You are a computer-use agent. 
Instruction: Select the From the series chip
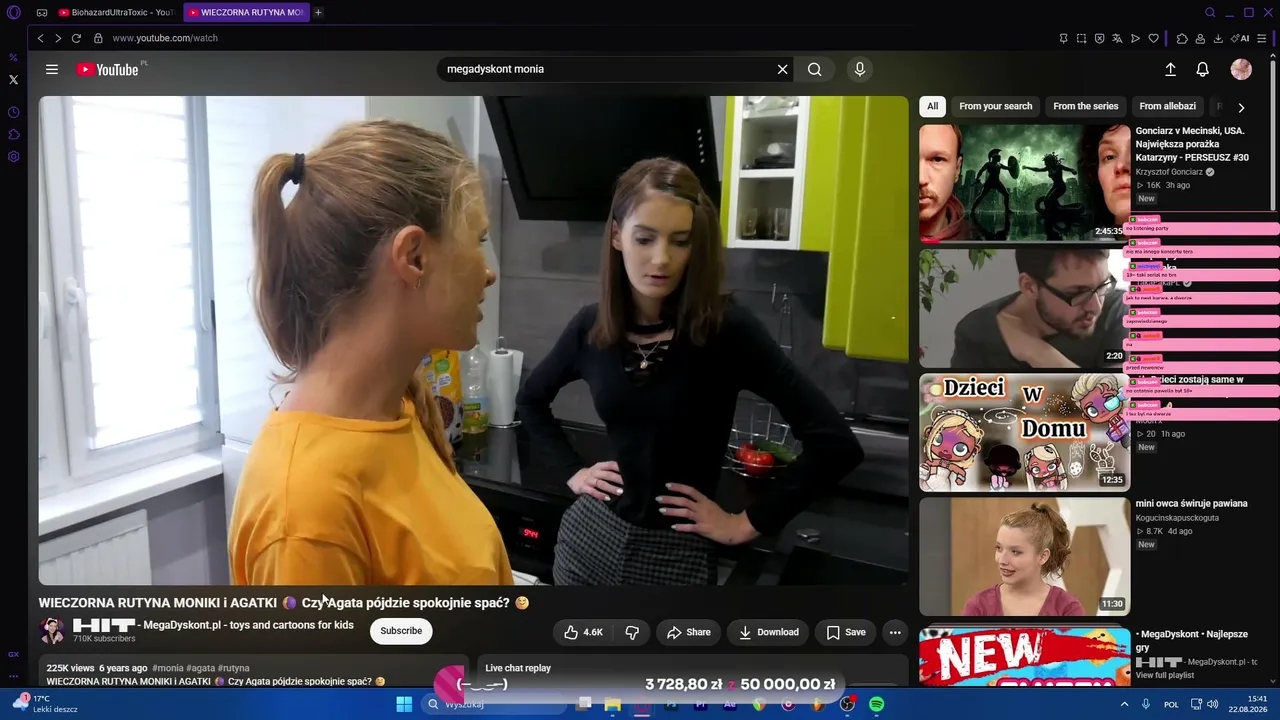click(1086, 106)
